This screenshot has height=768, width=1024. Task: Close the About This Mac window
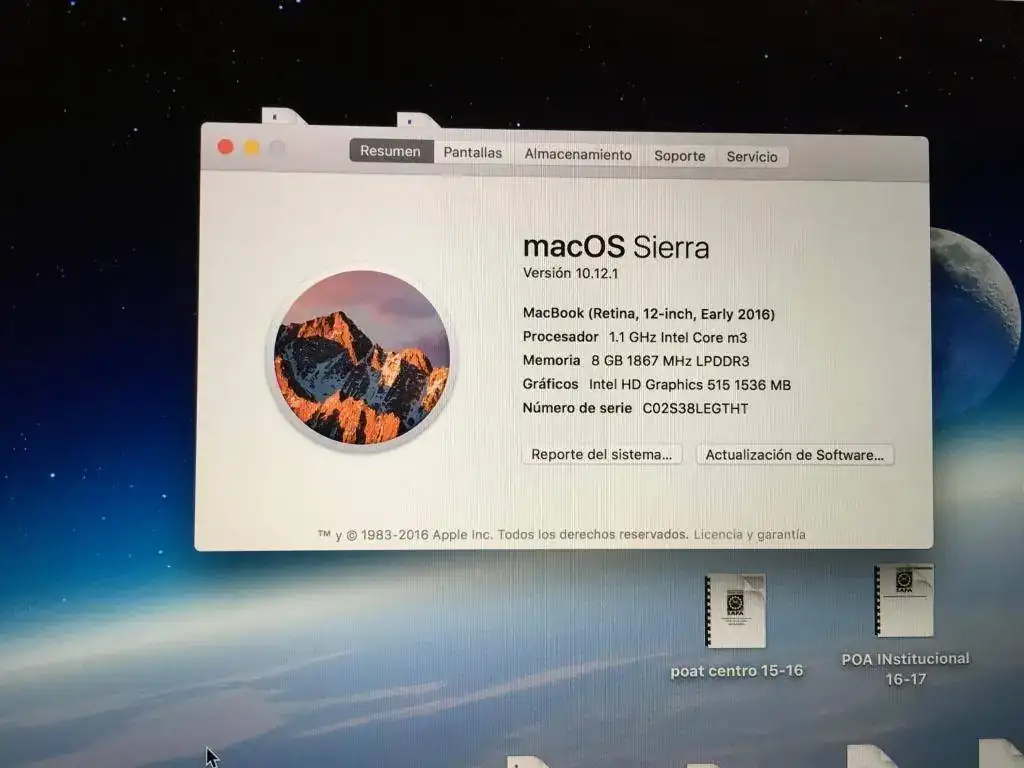pos(226,147)
